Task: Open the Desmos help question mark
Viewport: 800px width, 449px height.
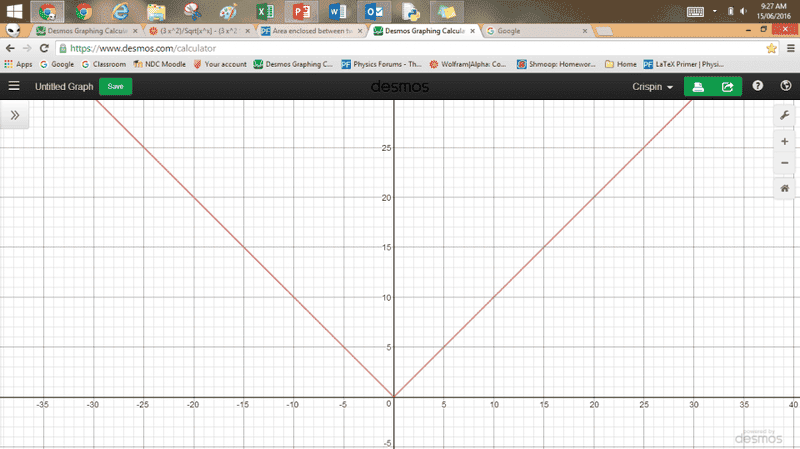Action: (758, 86)
